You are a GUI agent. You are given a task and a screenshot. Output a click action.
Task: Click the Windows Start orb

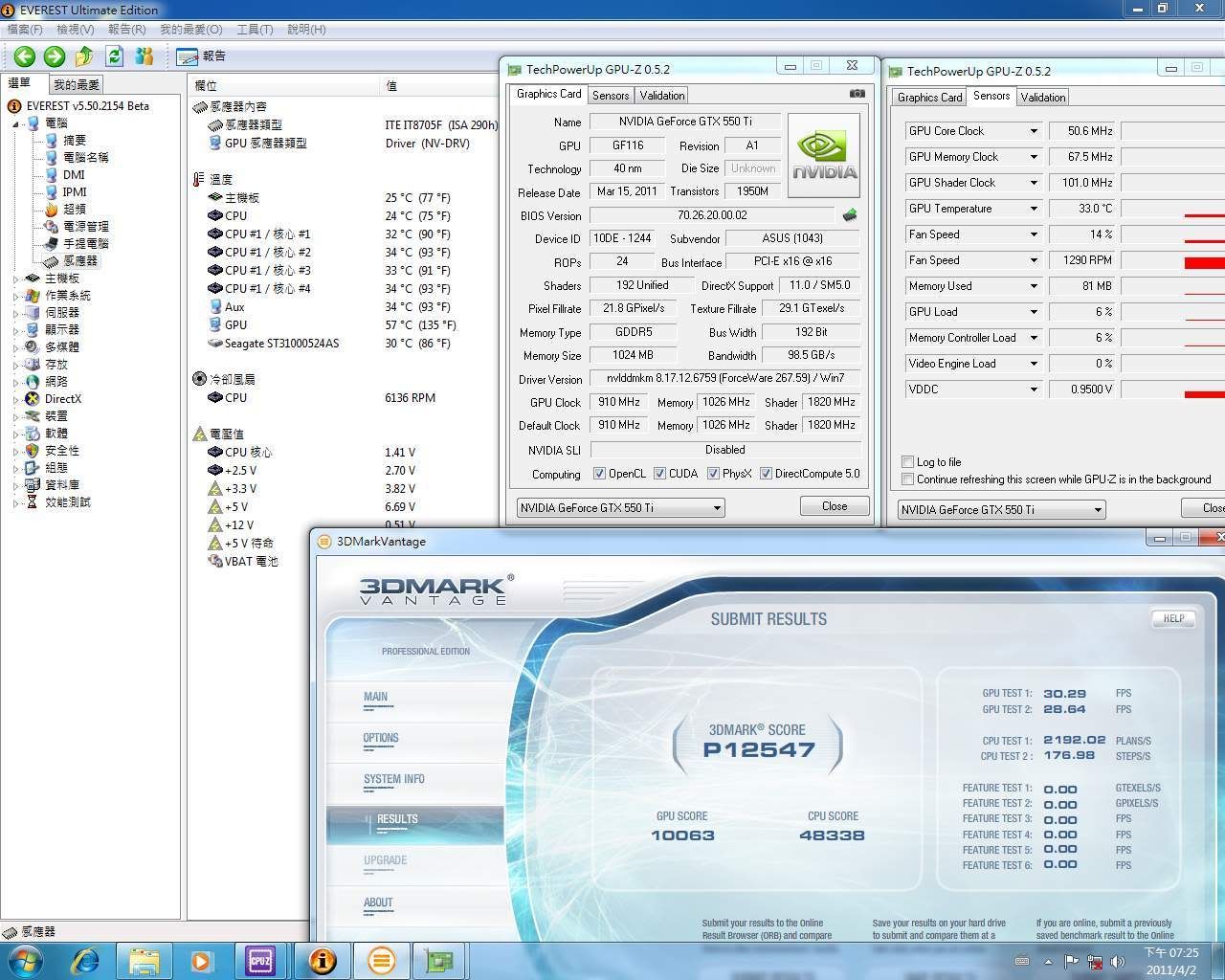click(x=25, y=960)
